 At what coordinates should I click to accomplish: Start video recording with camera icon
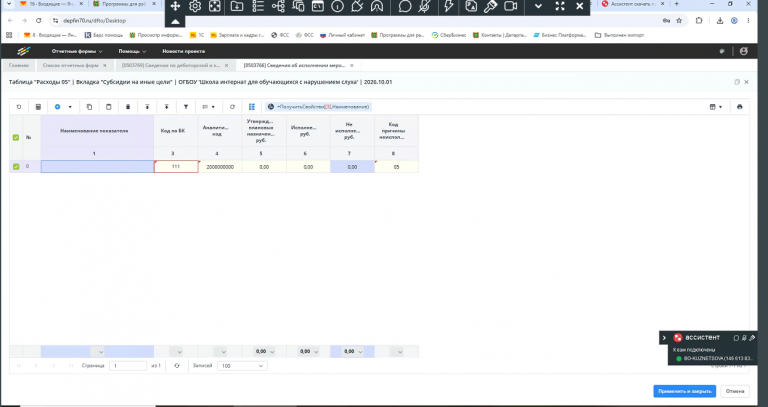tap(511, 6)
